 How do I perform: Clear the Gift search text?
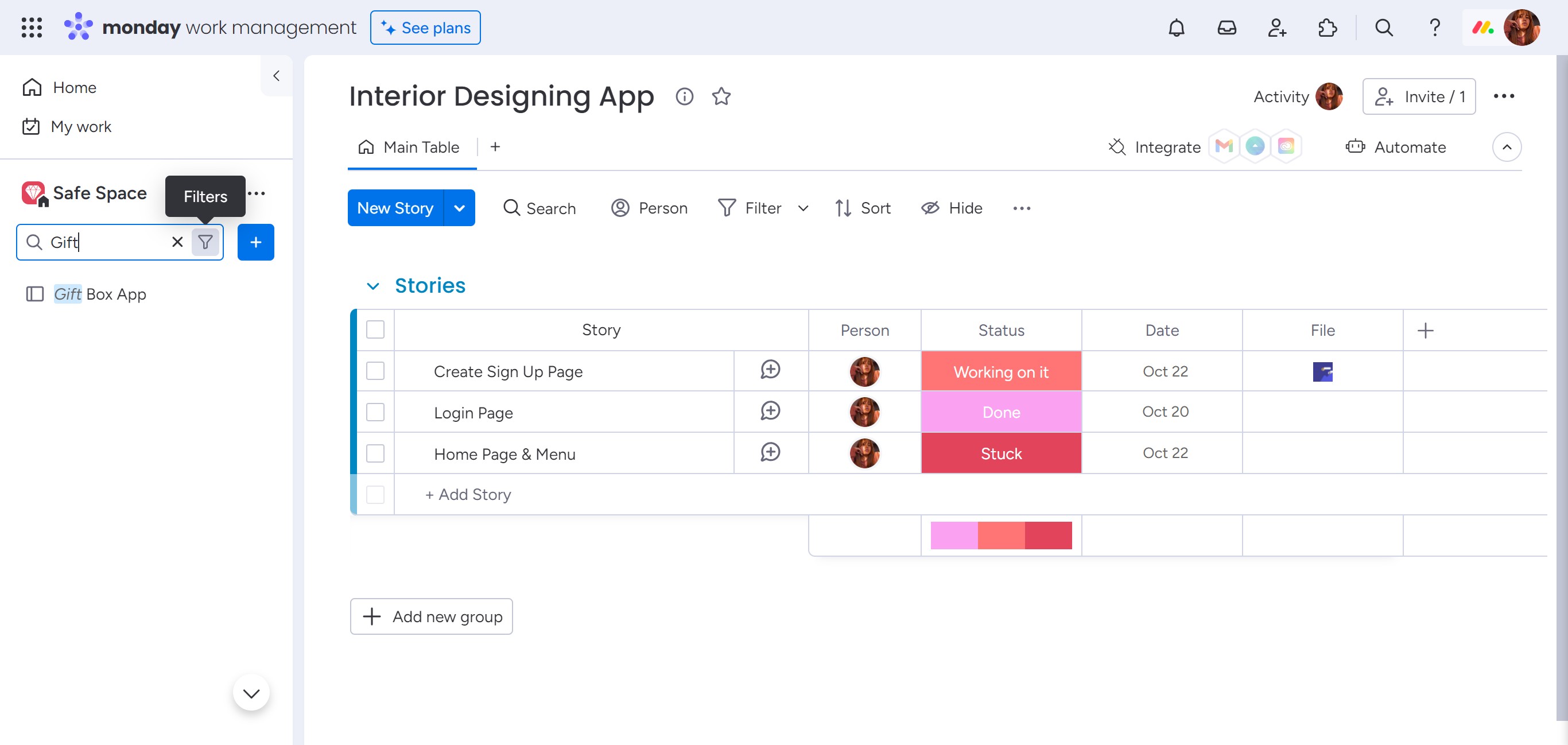[x=177, y=242]
